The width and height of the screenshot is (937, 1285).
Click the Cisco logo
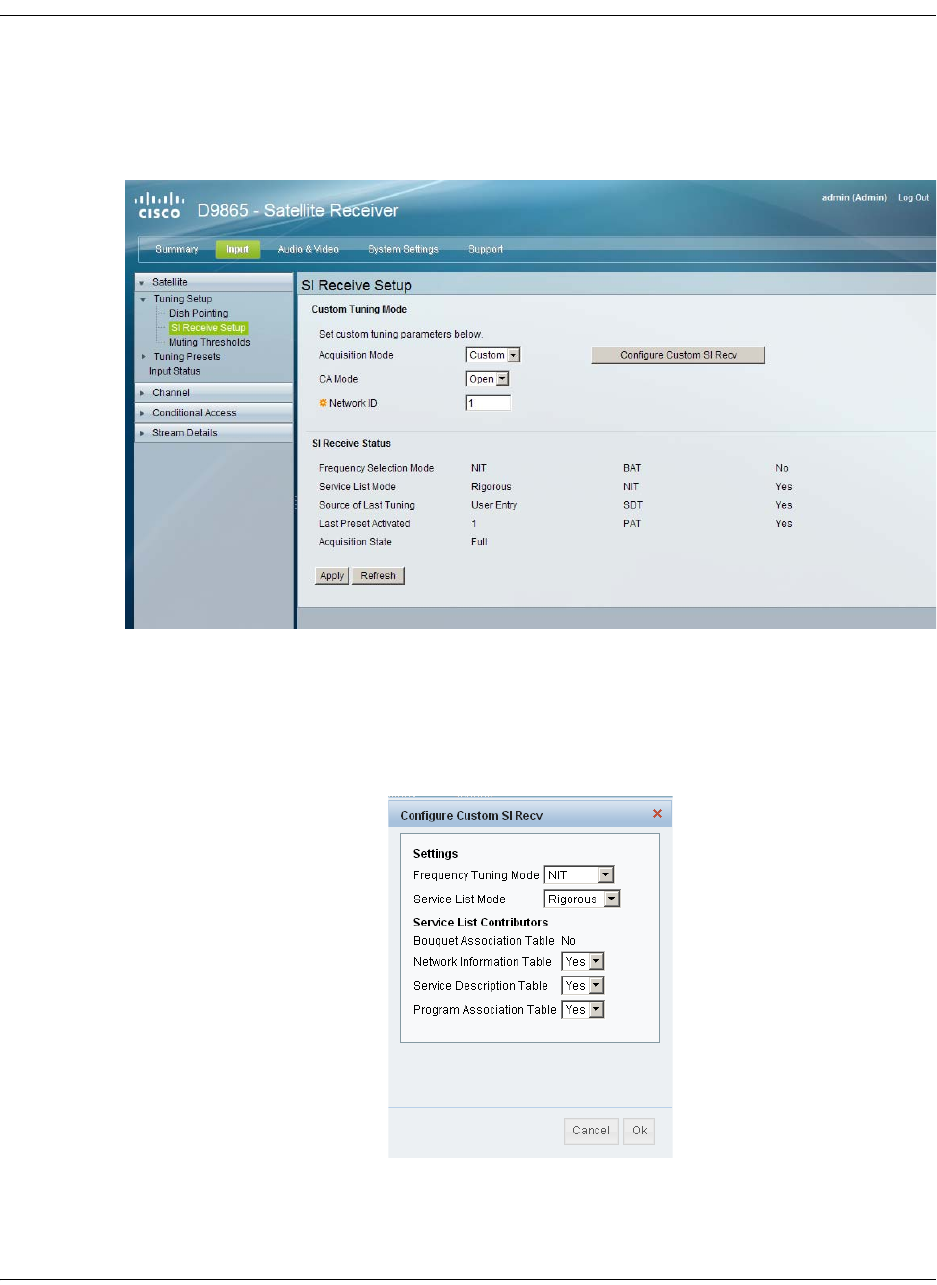(x=160, y=204)
